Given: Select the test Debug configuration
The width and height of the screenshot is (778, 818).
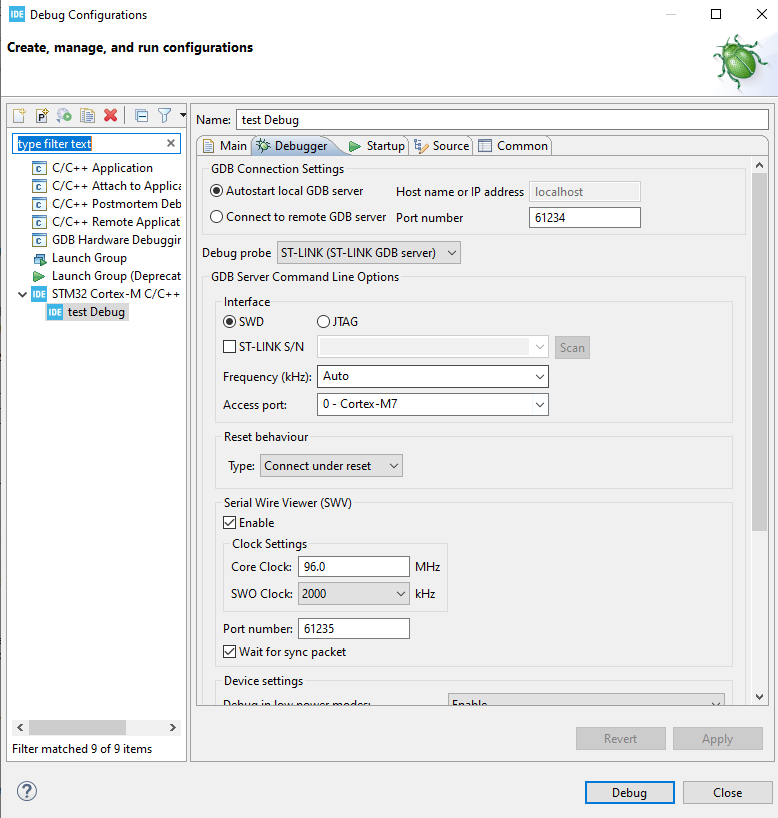Looking at the screenshot, I should point(87,312).
